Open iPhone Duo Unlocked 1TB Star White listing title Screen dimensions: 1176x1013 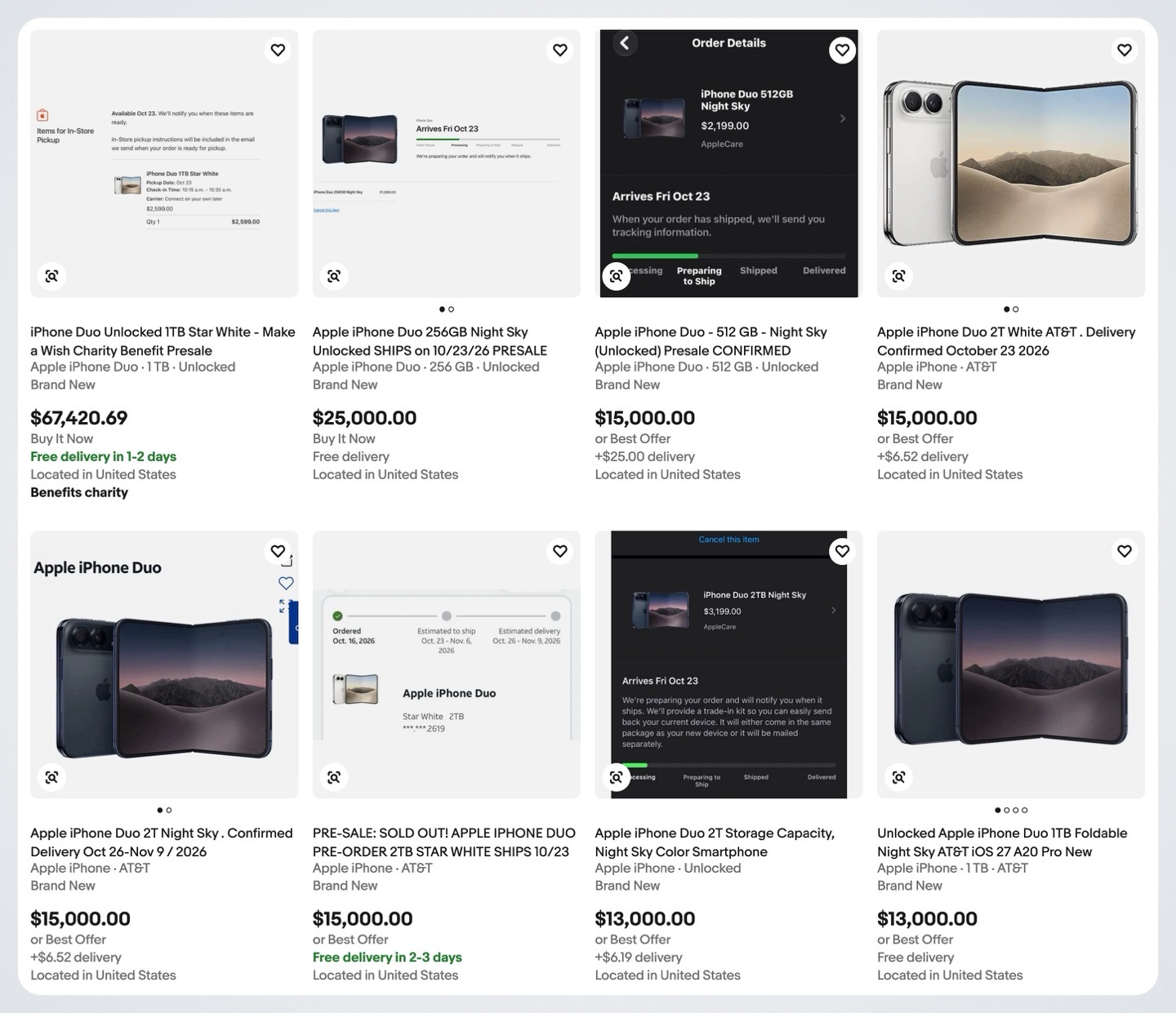[163, 341]
